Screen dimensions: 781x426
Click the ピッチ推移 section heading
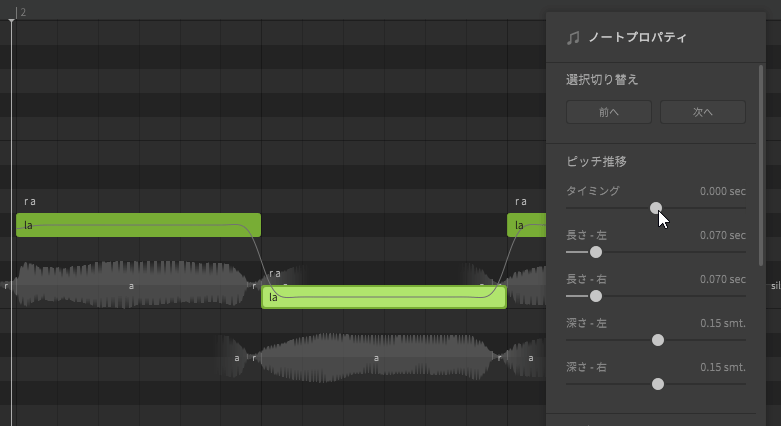596,161
